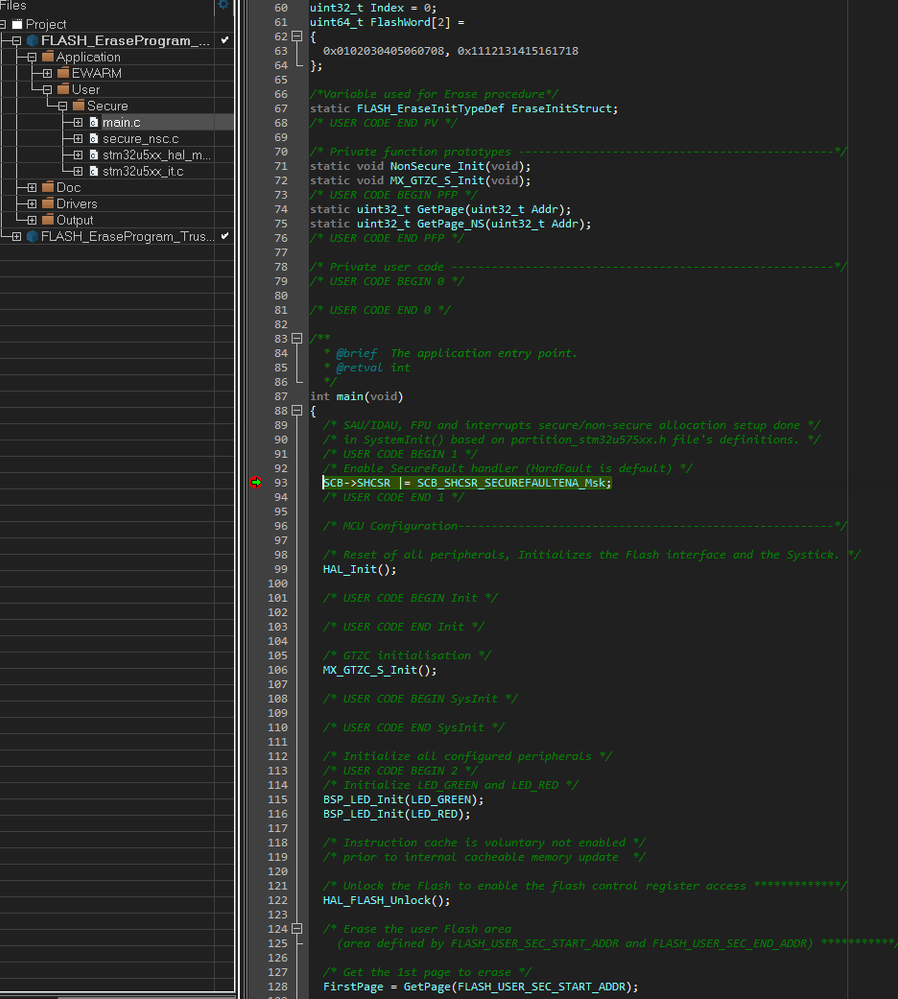Image resolution: width=898 pixels, height=999 pixels.
Task: Click the main.c file icon in Secure group
Action: click(x=93, y=122)
